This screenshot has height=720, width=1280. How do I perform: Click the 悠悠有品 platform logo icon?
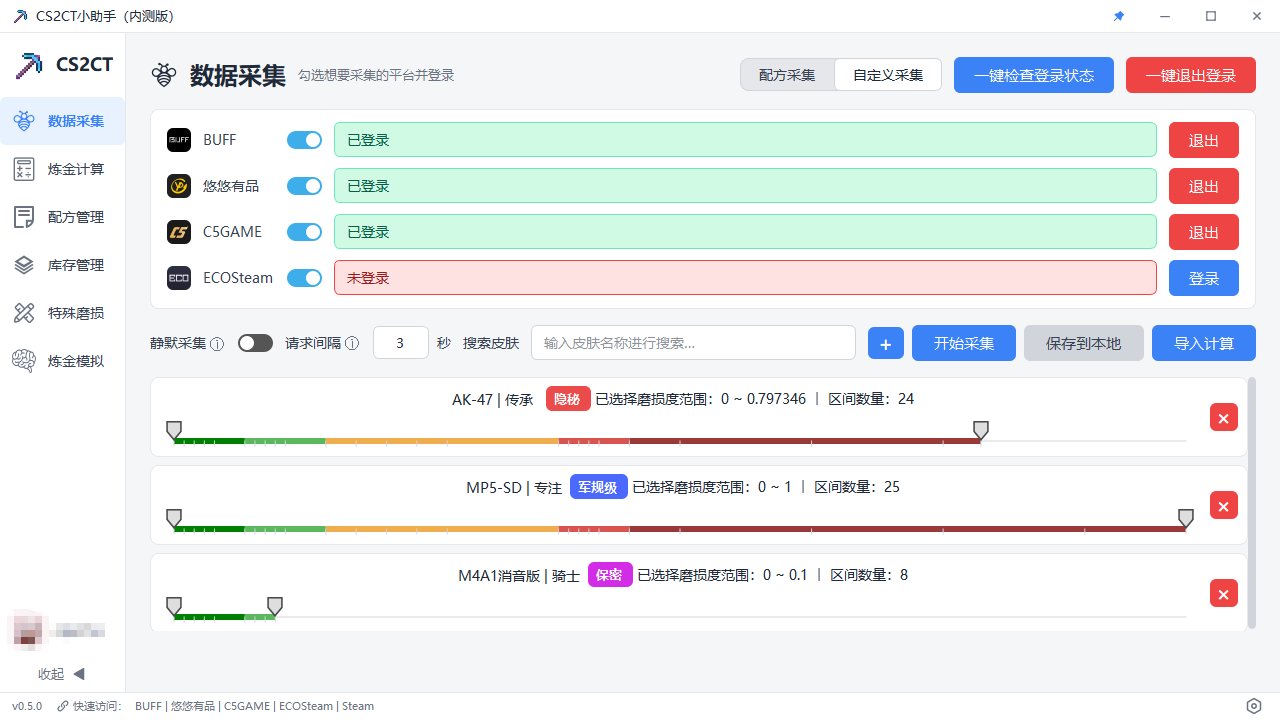tap(179, 186)
